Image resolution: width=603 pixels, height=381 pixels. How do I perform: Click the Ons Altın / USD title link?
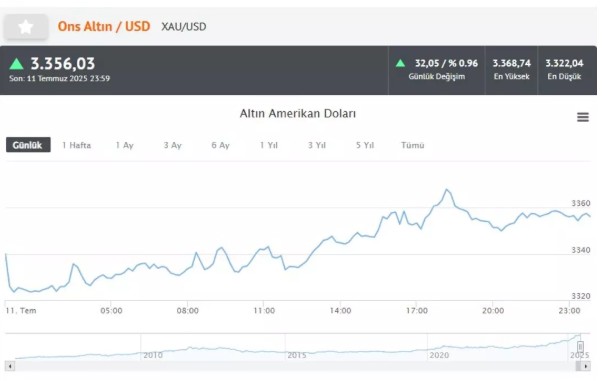(104, 27)
